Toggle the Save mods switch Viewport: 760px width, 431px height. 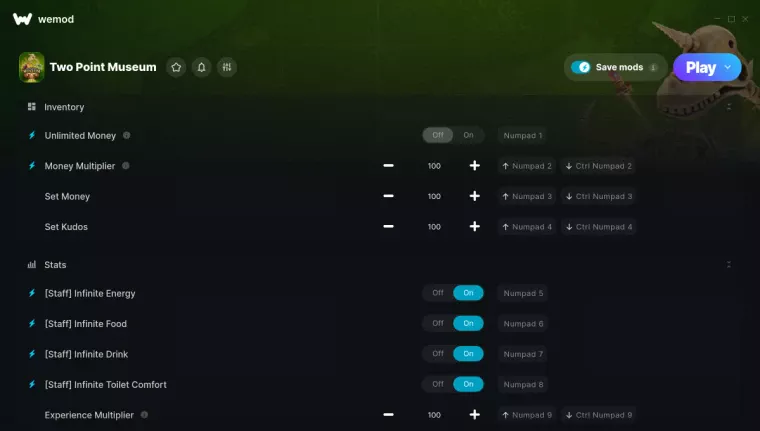click(x=580, y=67)
